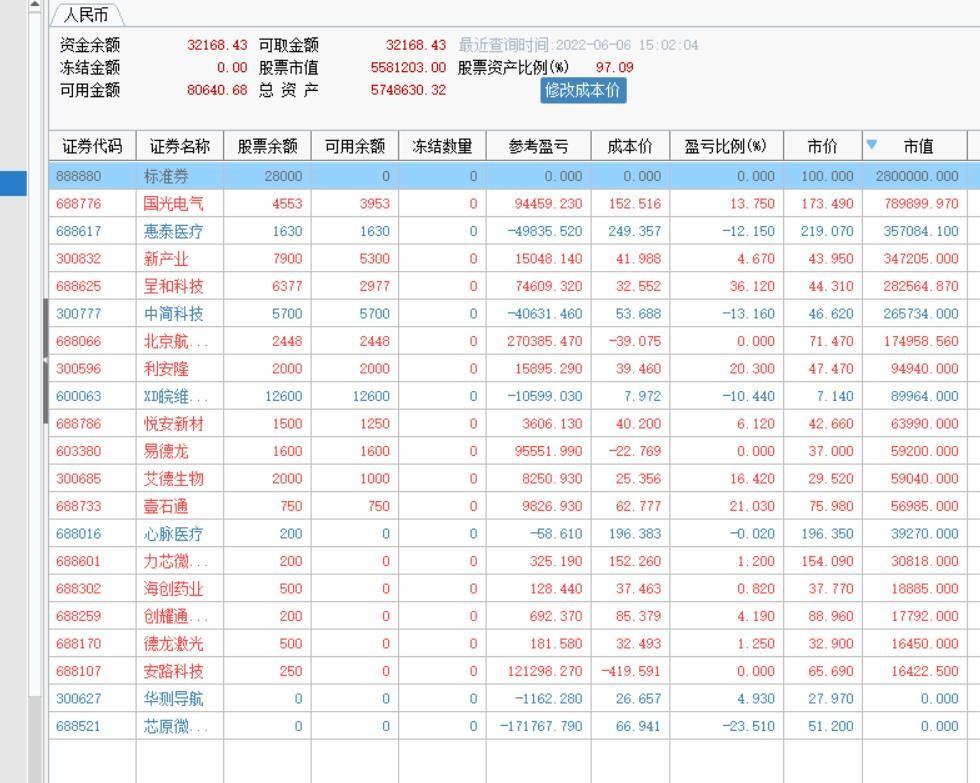Click 总资产 value 5748630.32
This screenshot has width=980, height=783.
408,90
